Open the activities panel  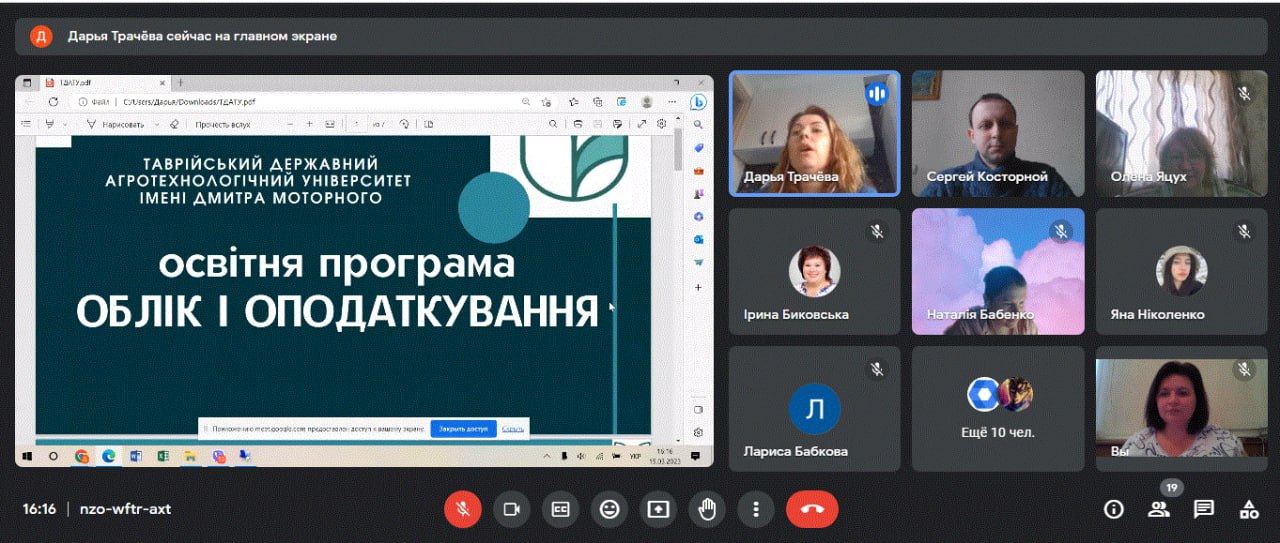(1249, 509)
